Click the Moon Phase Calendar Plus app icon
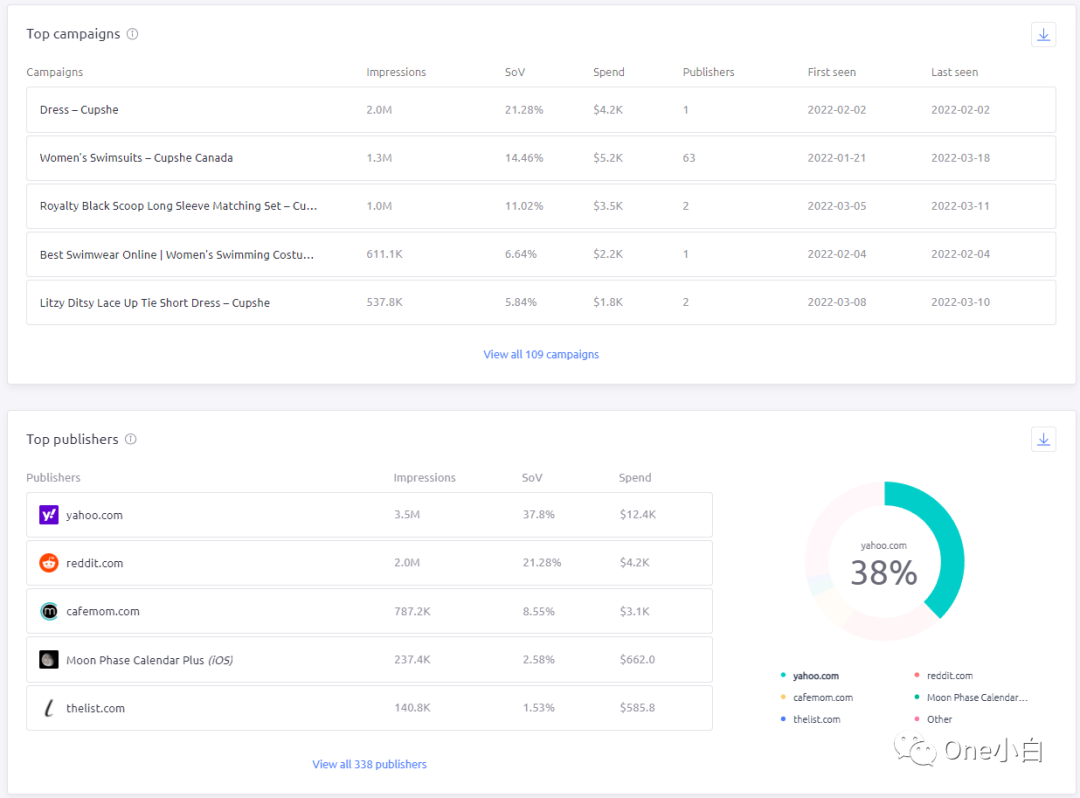This screenshot has width=1080, height=798. [48, 659]
